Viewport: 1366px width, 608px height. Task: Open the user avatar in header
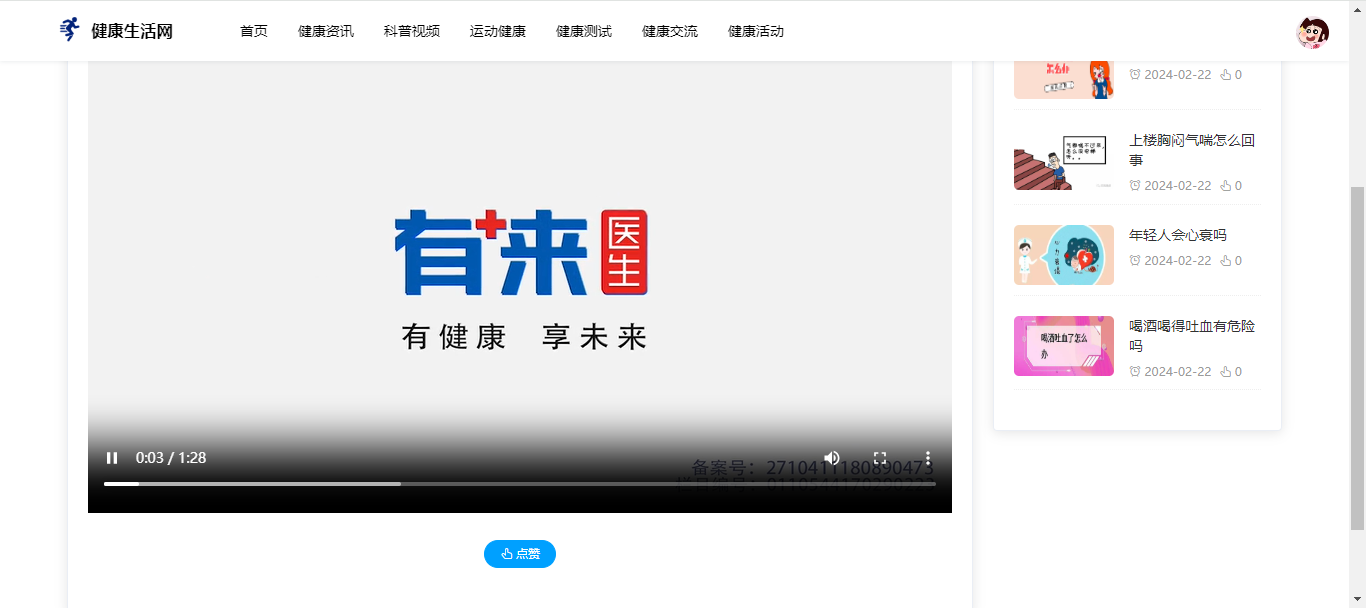[1312, 33]
